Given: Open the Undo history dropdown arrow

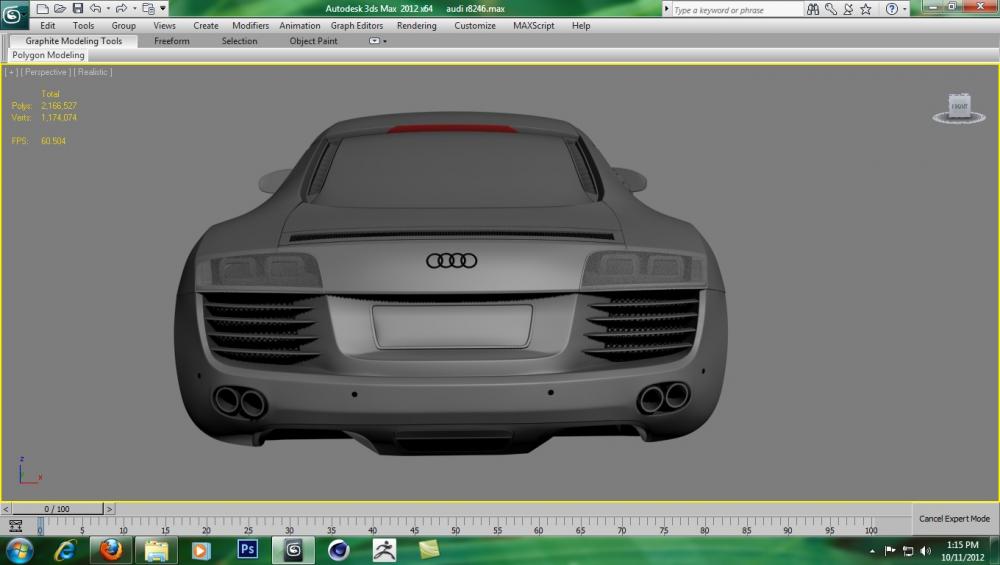Looking at the screenshot, I should [x=108, y=9].
